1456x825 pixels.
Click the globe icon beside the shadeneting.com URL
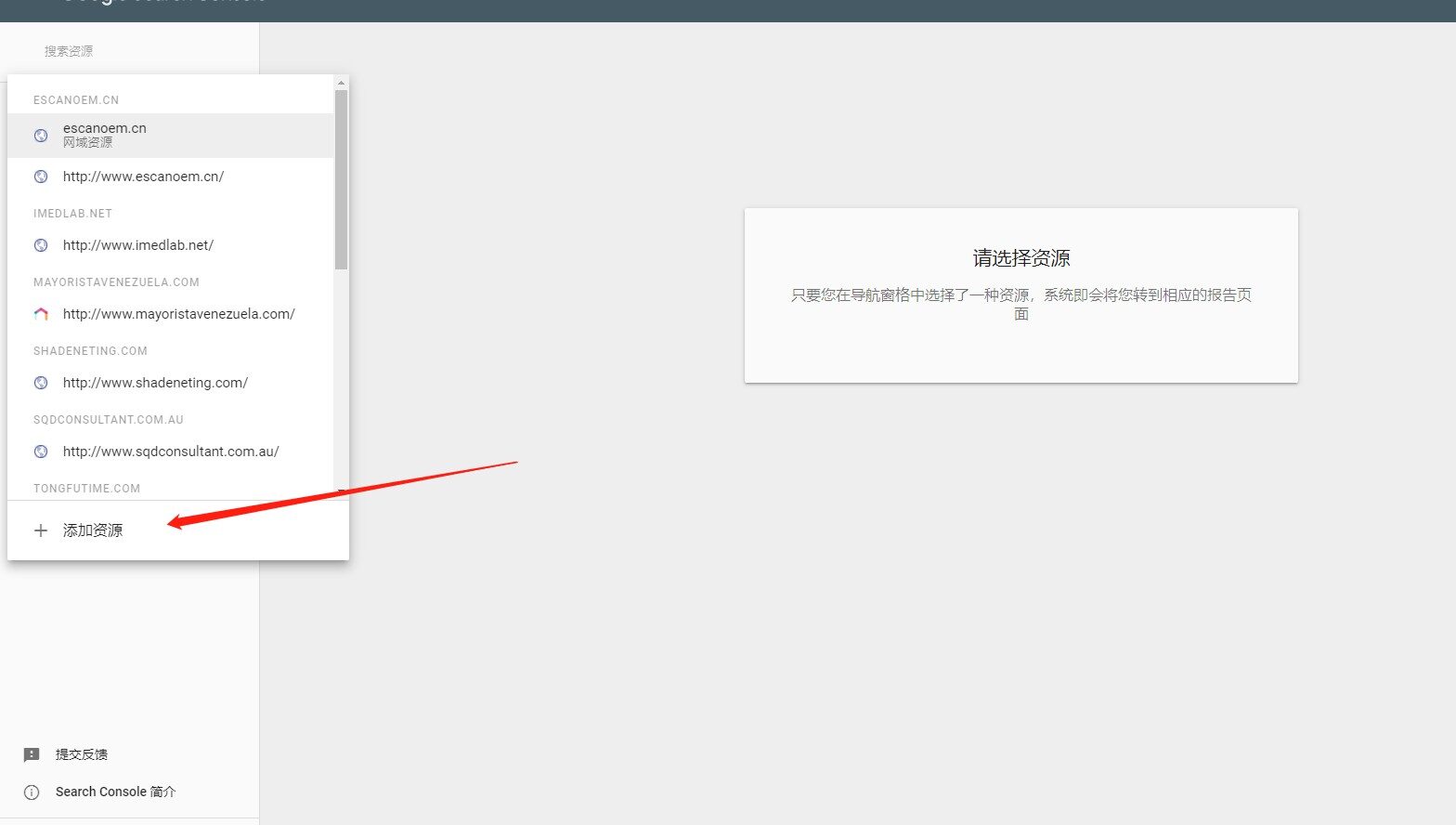pos(41,383)
